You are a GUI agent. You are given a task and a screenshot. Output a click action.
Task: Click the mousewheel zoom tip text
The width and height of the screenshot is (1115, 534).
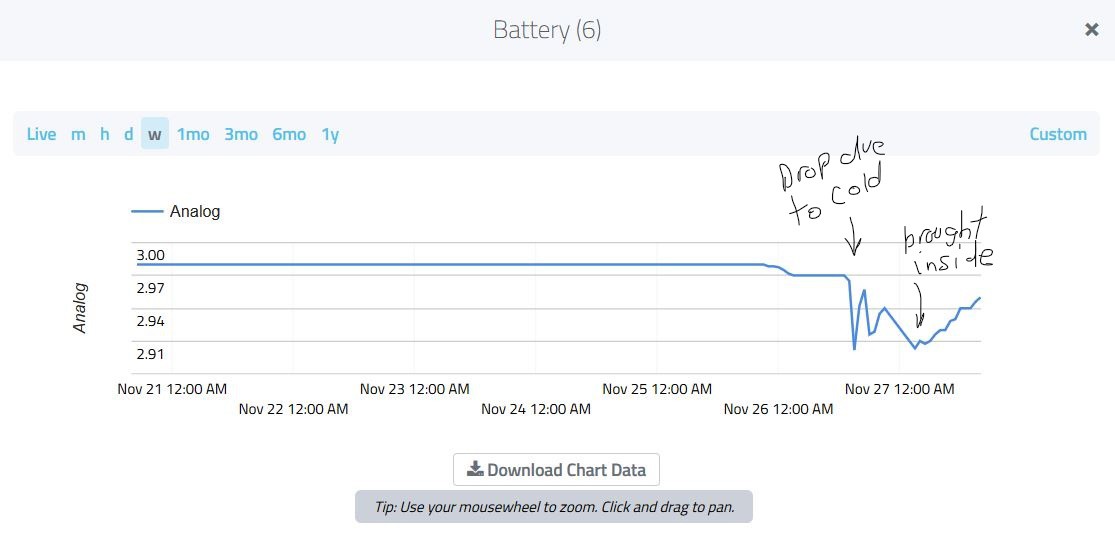point(554,507)
